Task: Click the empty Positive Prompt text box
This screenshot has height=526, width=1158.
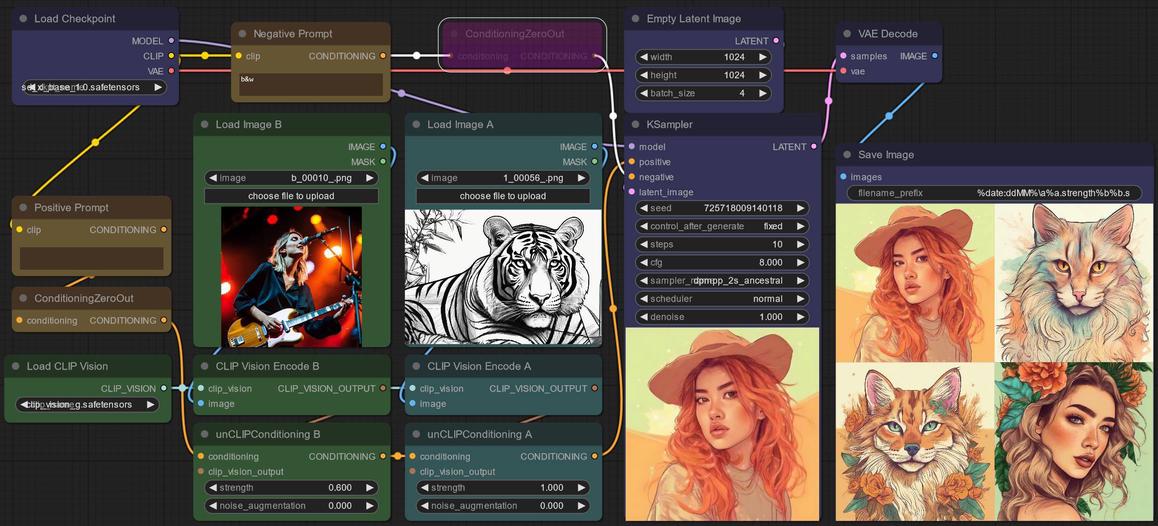Action: [92, 259]
